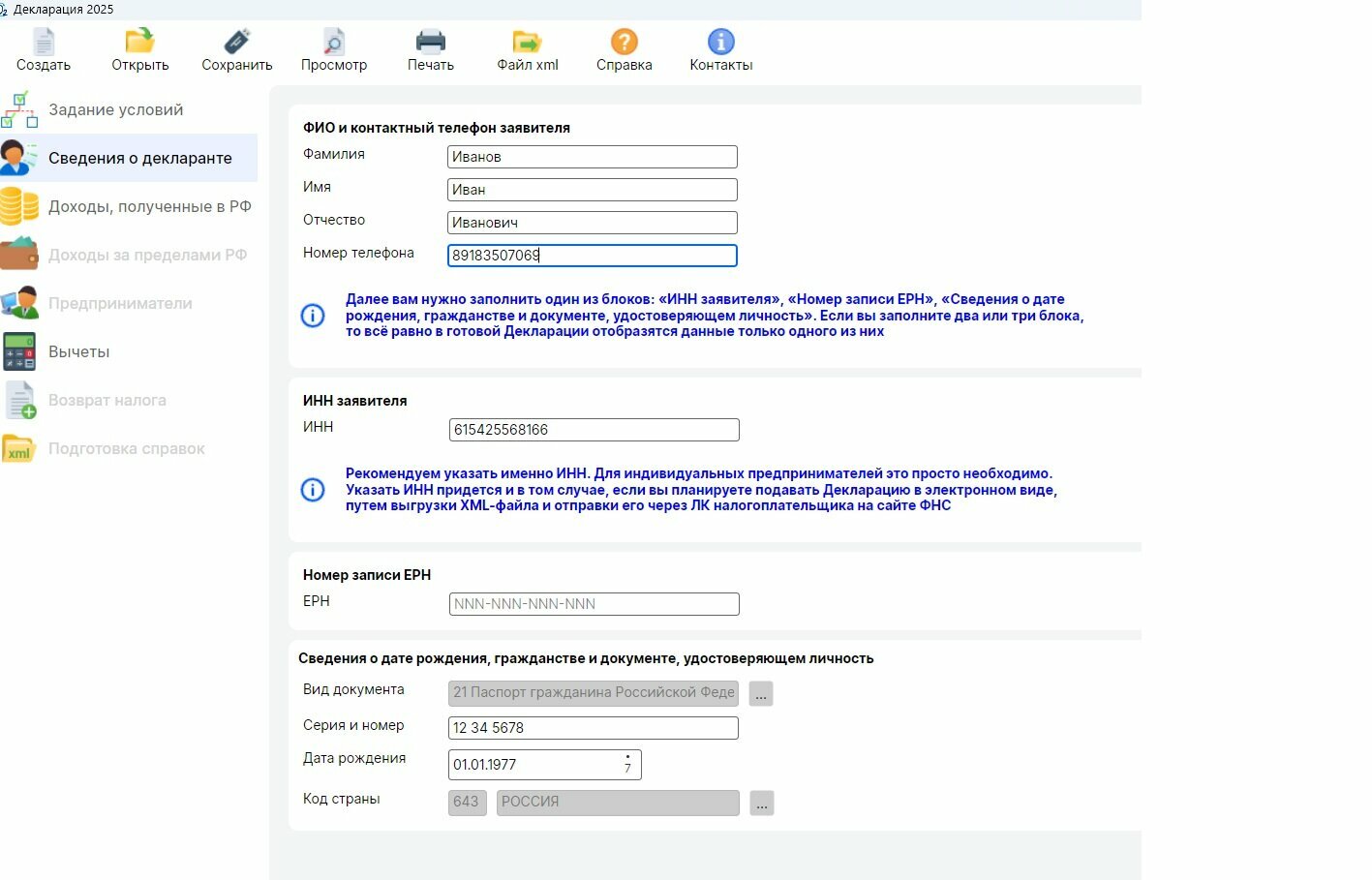This screenshot has width=1372, height=880.
Task: Go to Доходы, полученные в РФ section
Action: click(150, 206)
